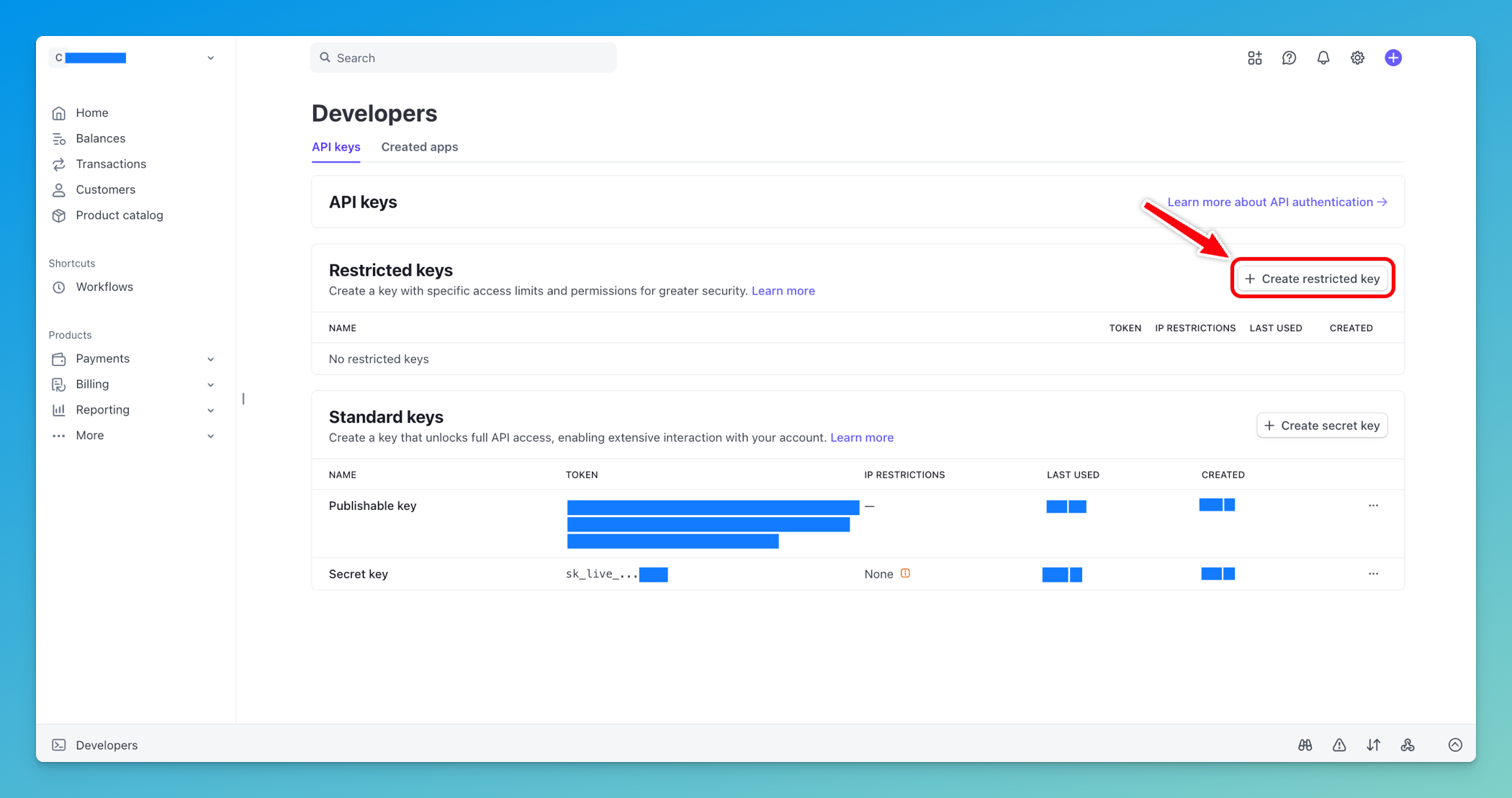Click Create restricted key button
Screen dimensions: 1512x798
[x=1313, y=279]
